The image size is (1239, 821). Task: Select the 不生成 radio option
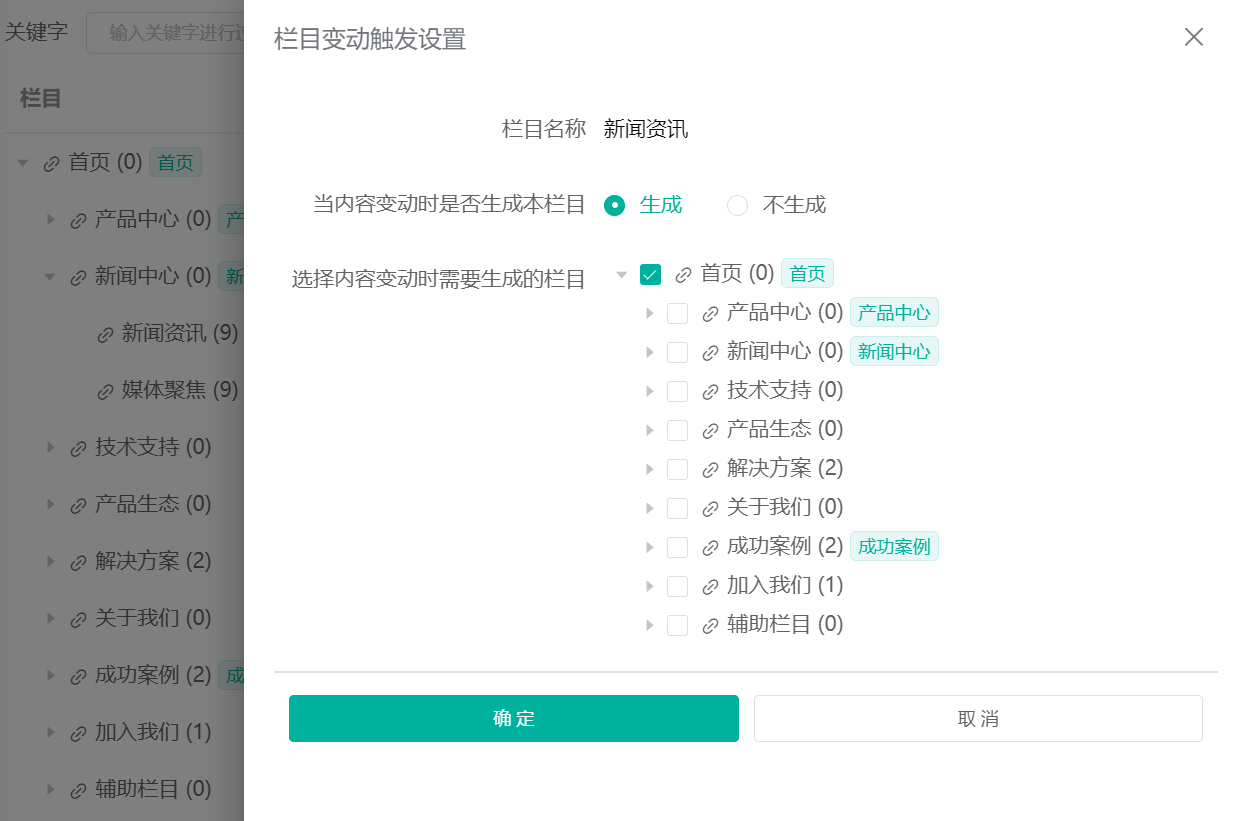click(x=737, y=205)
